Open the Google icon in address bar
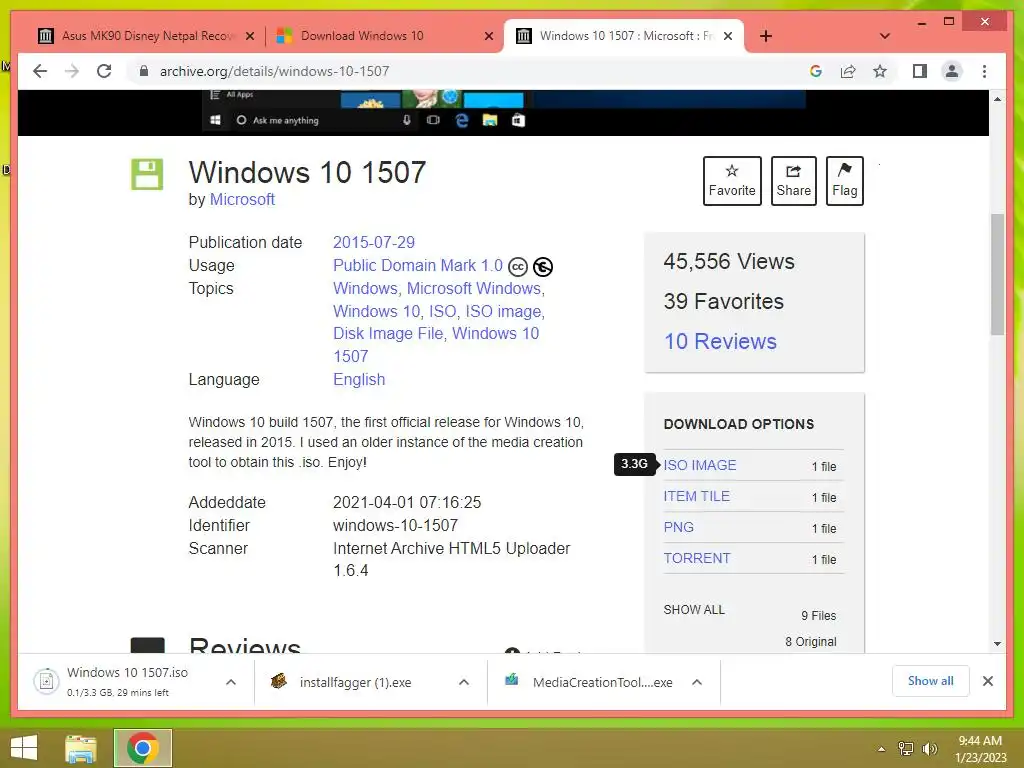This screenshot has height=768, width=1024. click(x=816, y=71)
